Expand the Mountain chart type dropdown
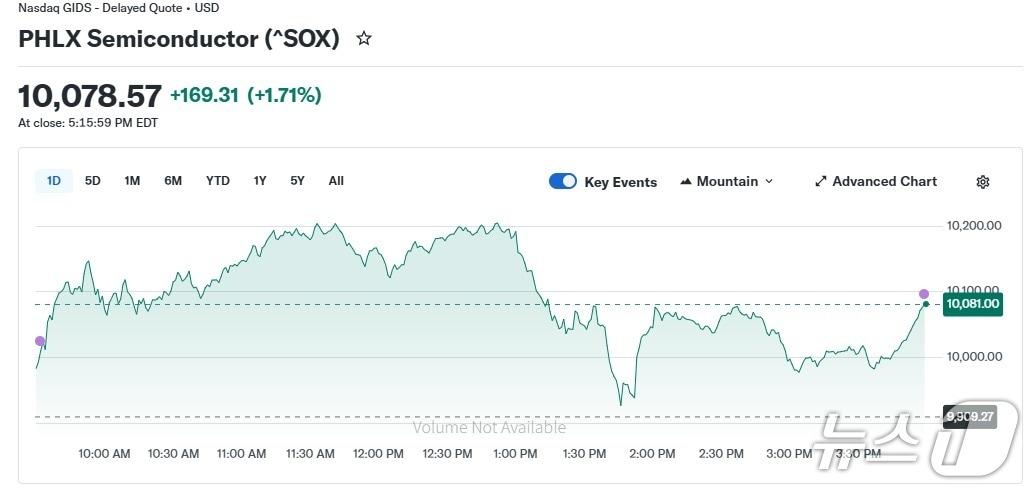 pos(768,182)
